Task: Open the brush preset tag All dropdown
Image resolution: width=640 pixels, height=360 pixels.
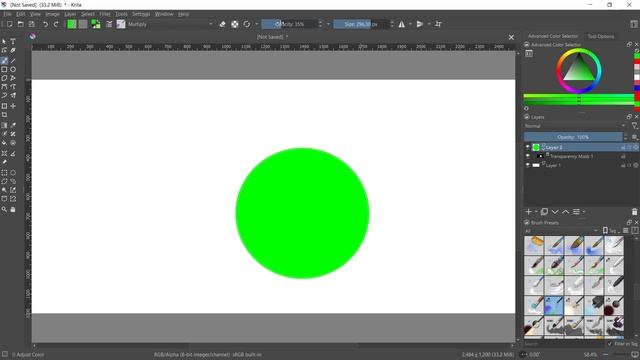Action: click(x=561, y=231)
